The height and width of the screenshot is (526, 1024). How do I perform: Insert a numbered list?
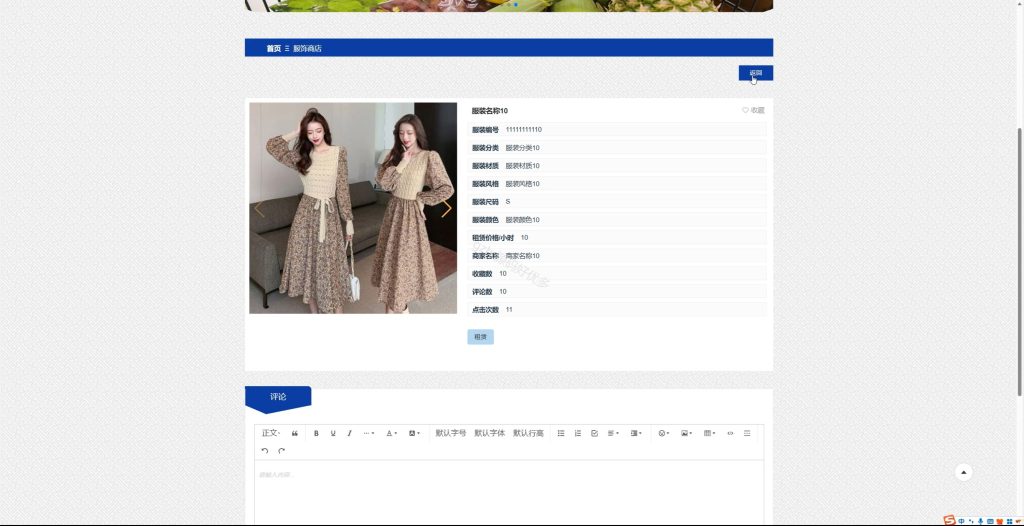578,433
